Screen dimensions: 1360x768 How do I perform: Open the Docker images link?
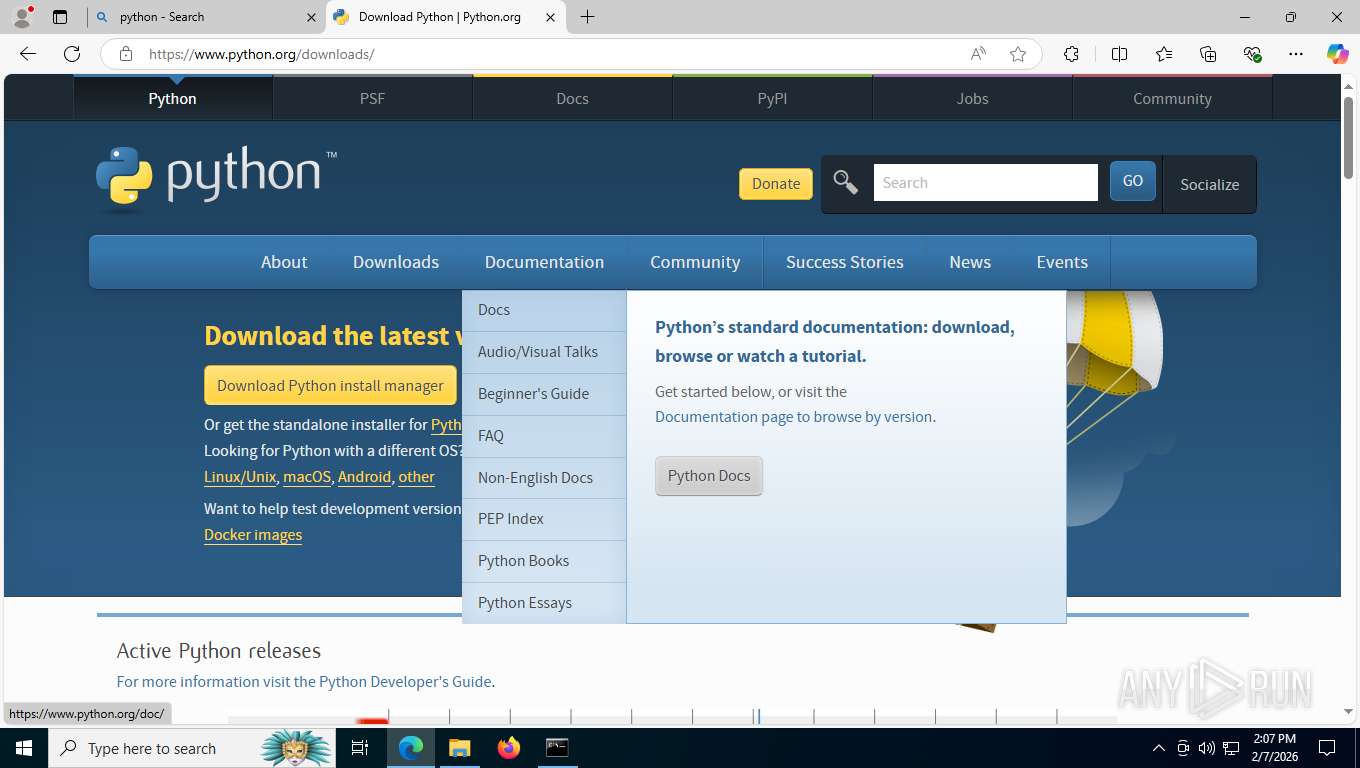253,535
